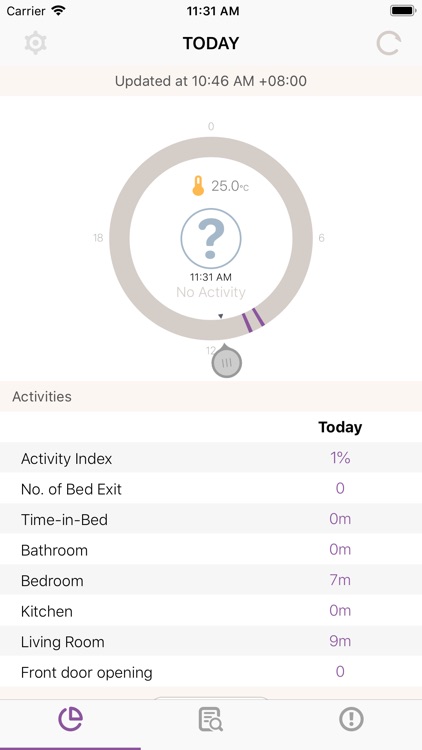Image resolution: width=422 pixels, height=750 pixels.
Task: Select the Front door opening row
Action: click(211, 672)
